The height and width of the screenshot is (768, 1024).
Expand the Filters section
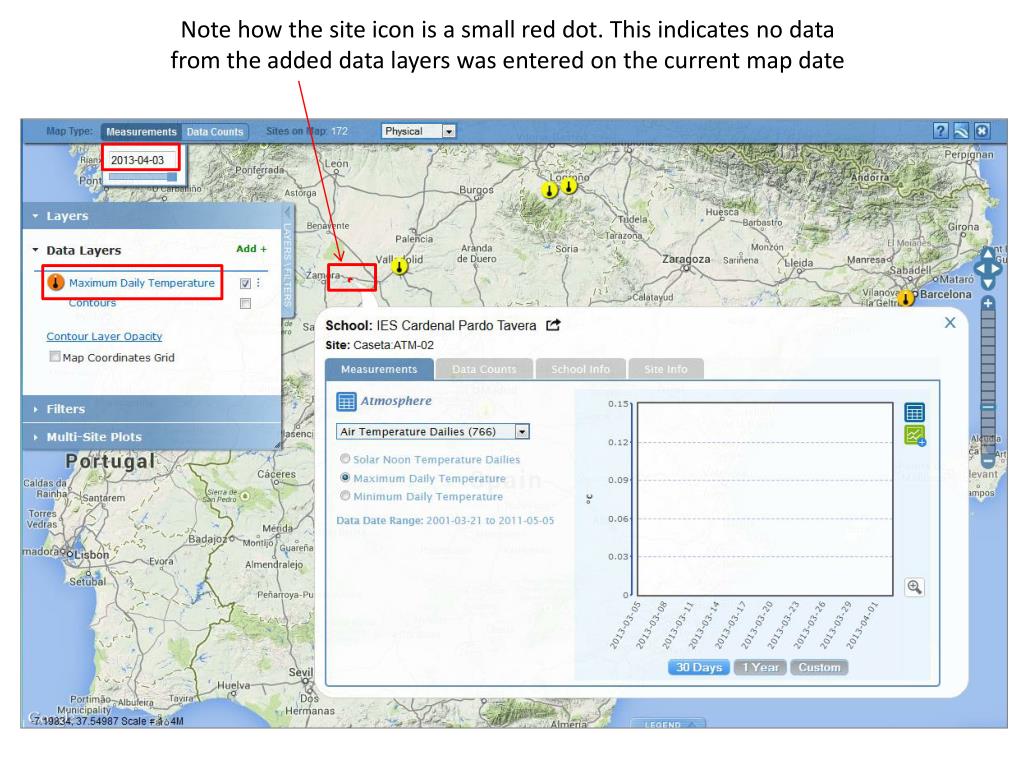pos(36,409)
